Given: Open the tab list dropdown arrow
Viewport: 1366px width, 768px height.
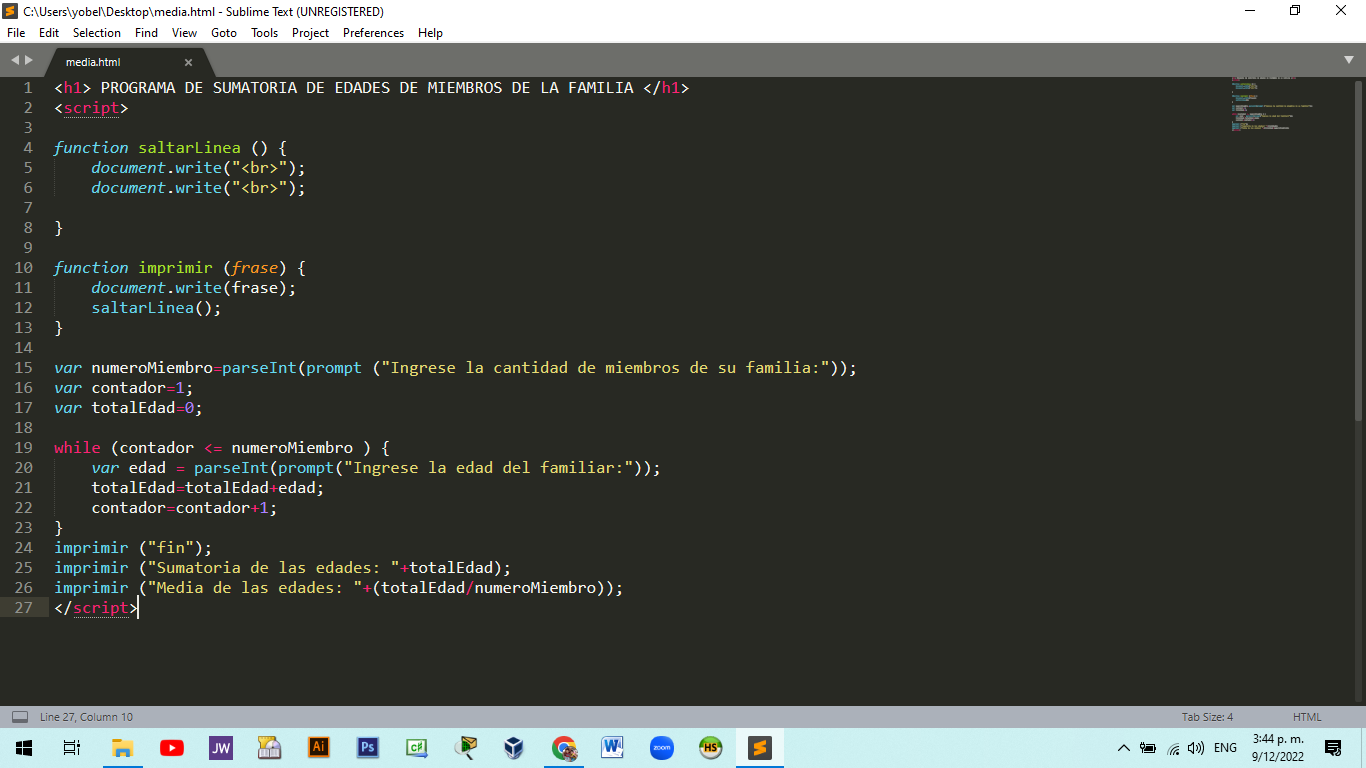Looking at the screenshot, I should click(x=1349, y=61).
